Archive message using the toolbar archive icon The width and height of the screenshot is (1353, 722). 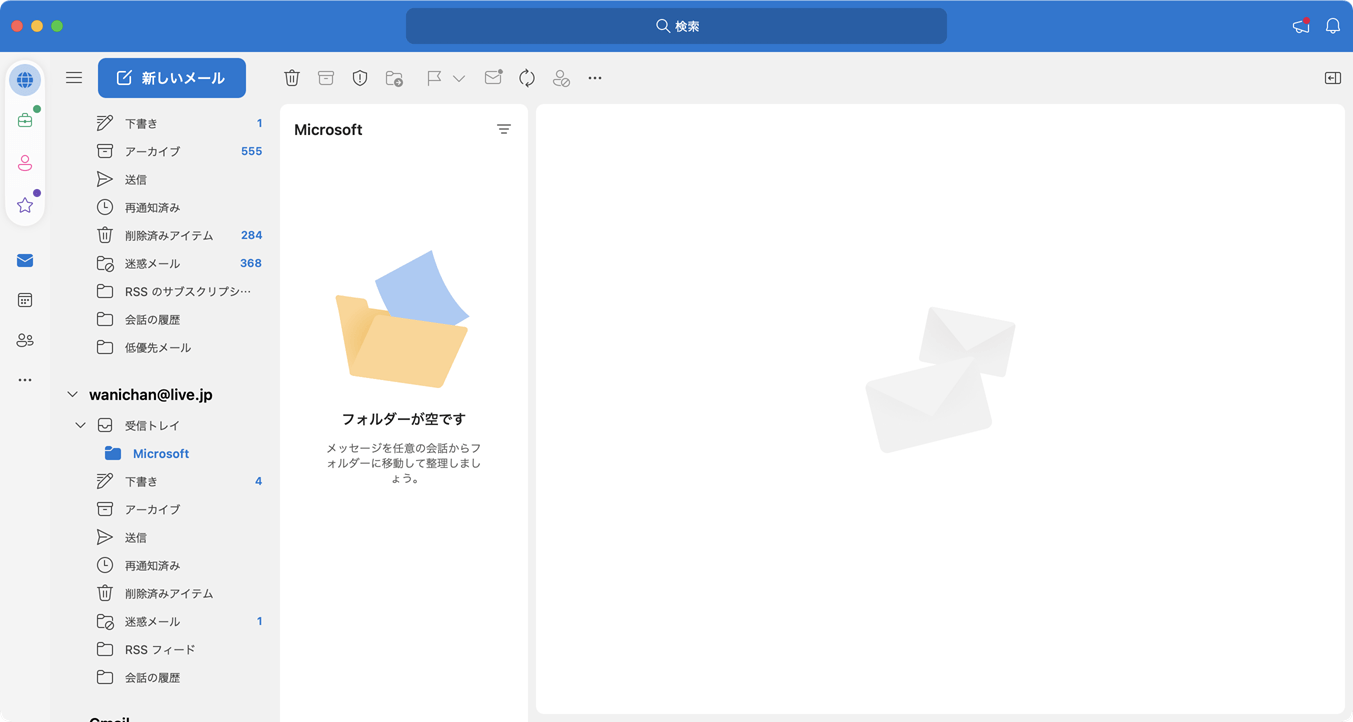click(326, 78)
